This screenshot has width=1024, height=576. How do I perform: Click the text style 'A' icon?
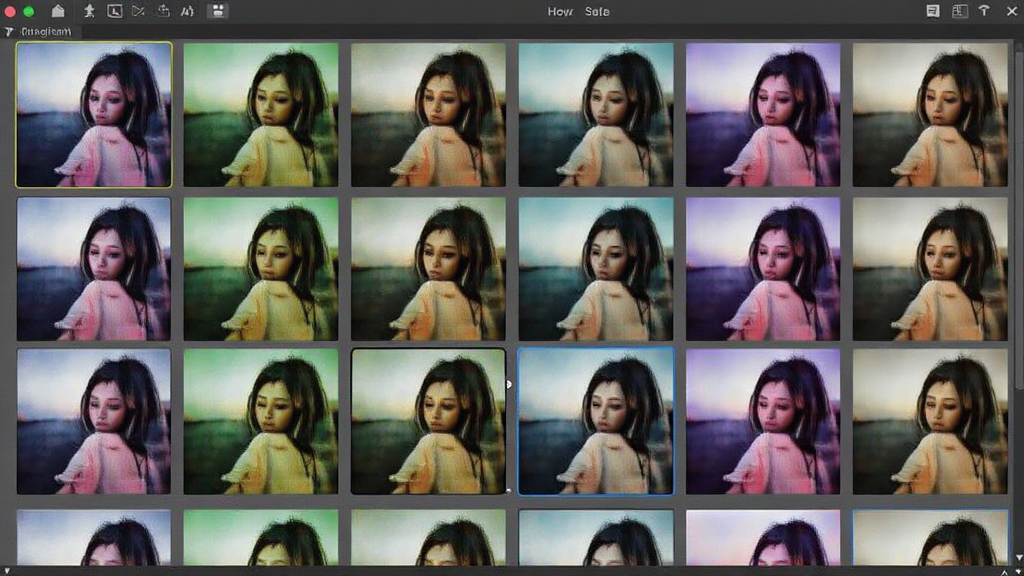click(x=187, y=11)
